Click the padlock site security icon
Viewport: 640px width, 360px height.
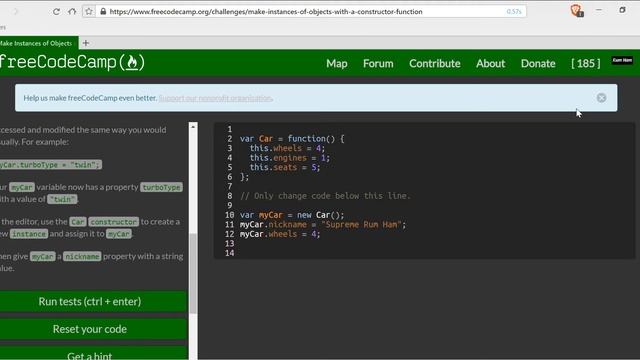103,11
